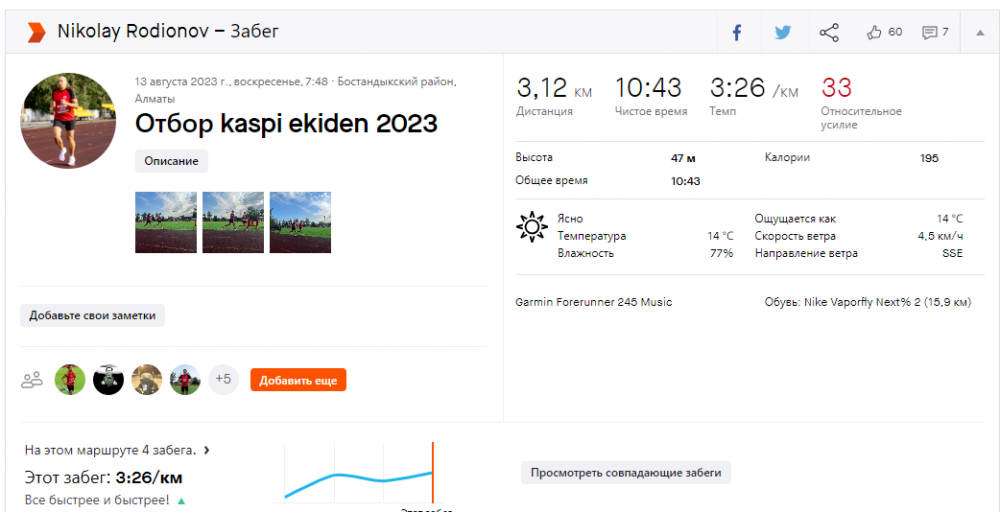Expand the route runs chevron
Image resolution: width=1000 pixels, height=512 pixels.
pyautogui.click(x=207, y=451)
